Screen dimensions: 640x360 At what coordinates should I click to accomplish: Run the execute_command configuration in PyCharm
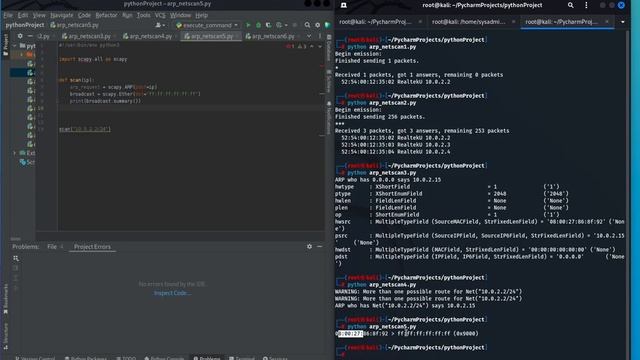coord(248,25)
